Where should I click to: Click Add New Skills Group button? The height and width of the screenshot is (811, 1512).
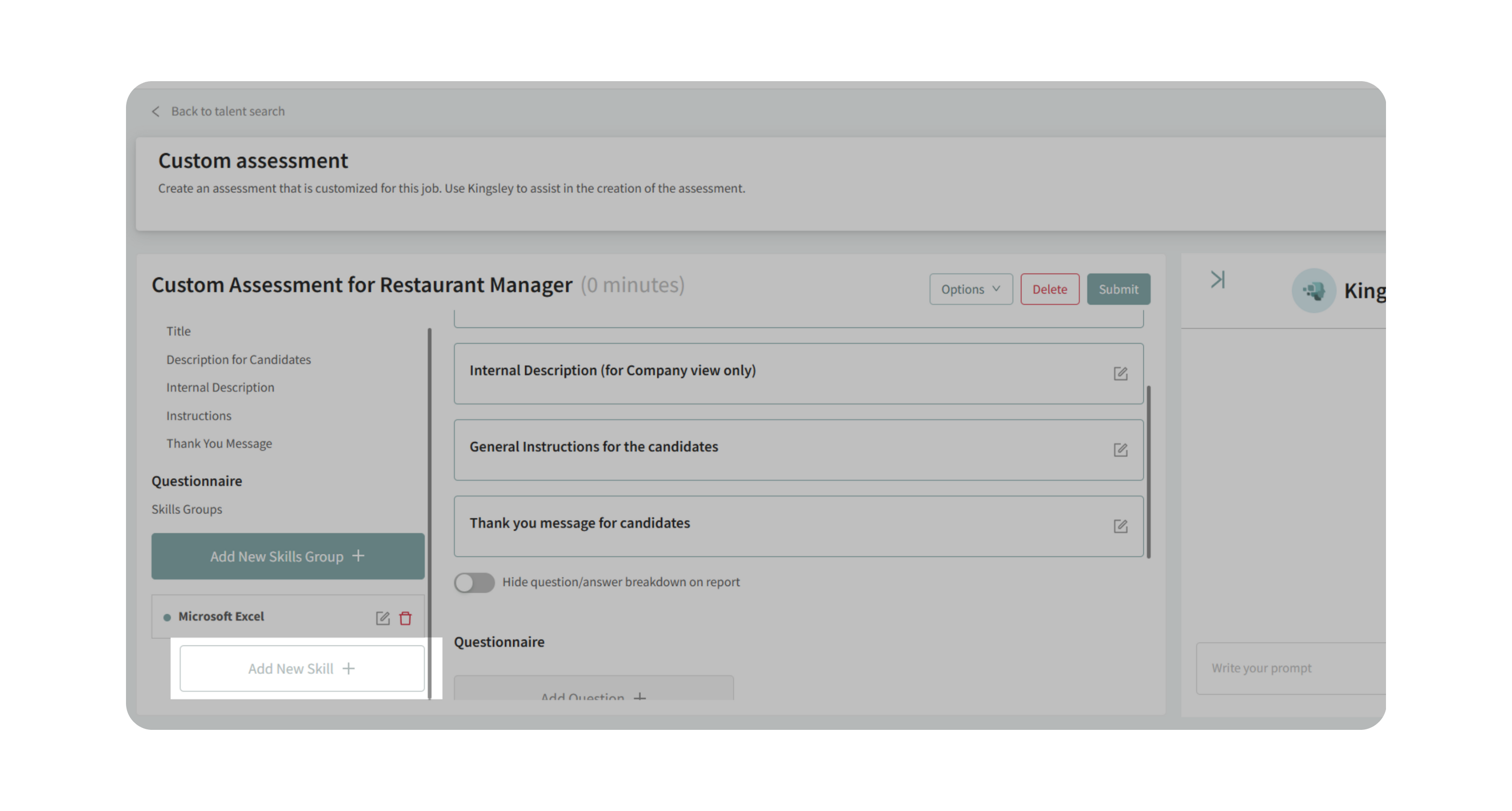click(x=288, y=556)
